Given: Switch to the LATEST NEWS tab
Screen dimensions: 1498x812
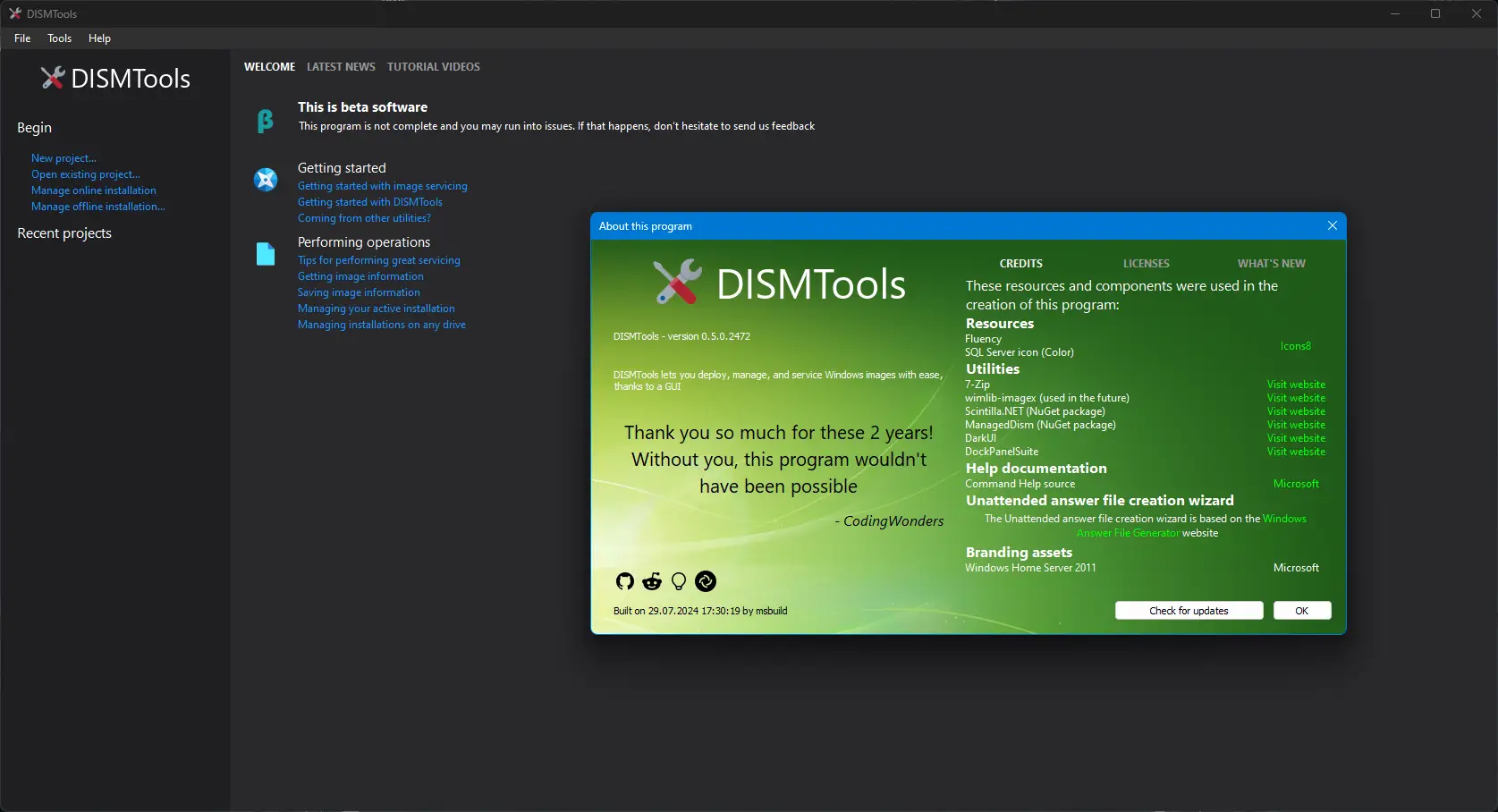Looking at the screenshot, I should 341,66.
